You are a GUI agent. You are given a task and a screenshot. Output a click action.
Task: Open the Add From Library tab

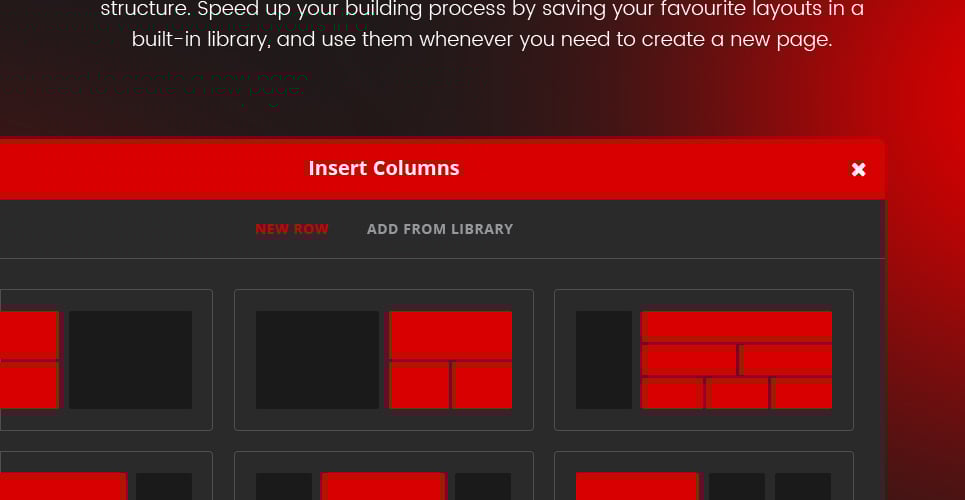coord(440,229)
